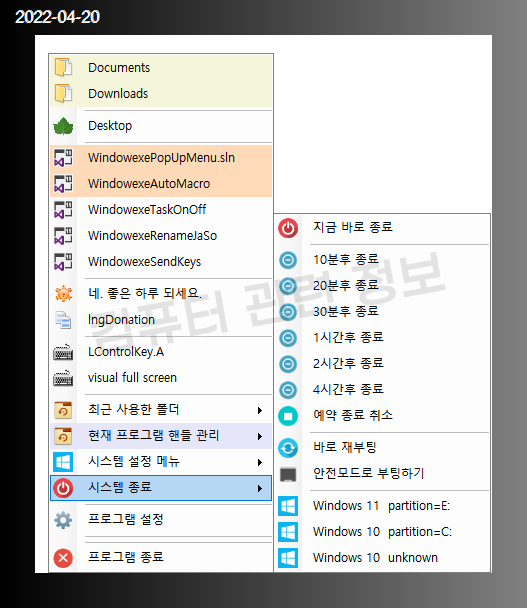Screen dimensions: 527x608
Task: Click the blue refresh icon beside 바로 재부팅
Action: tap(288, 448)
